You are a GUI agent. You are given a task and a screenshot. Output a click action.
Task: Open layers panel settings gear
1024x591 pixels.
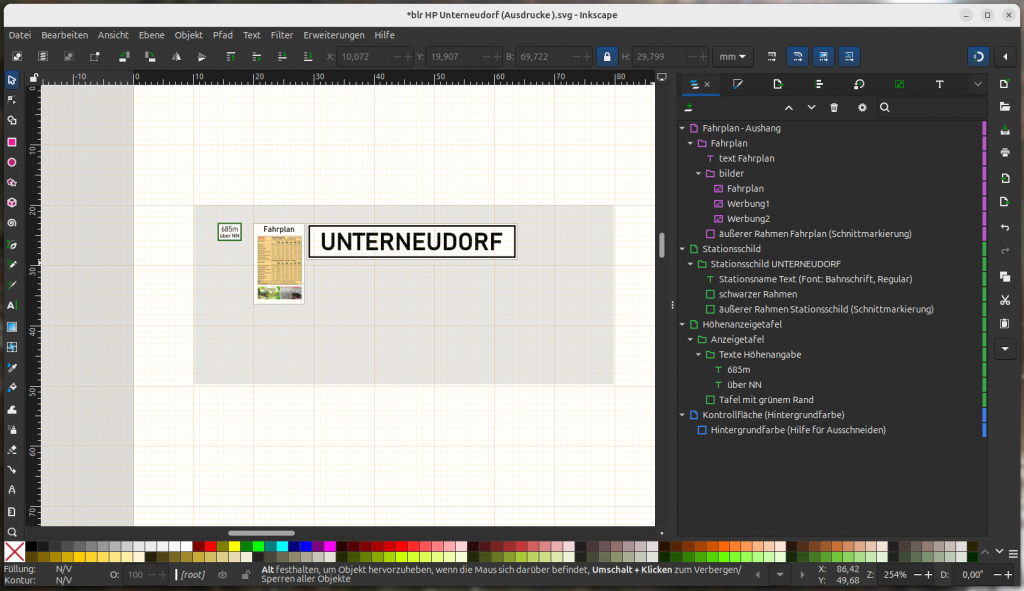862,108
